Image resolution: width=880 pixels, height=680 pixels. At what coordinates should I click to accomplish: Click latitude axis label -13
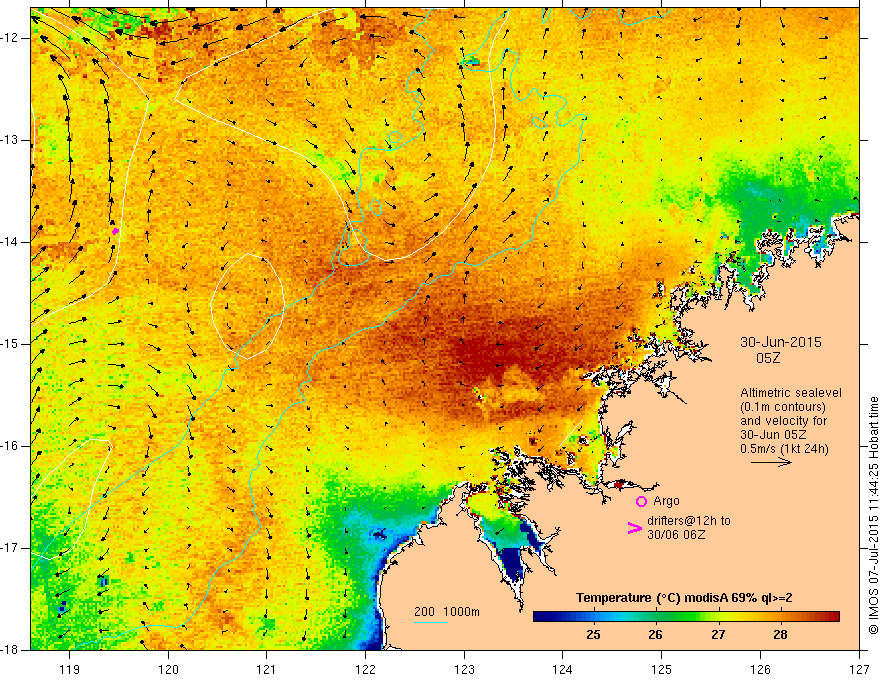[11, 140]
